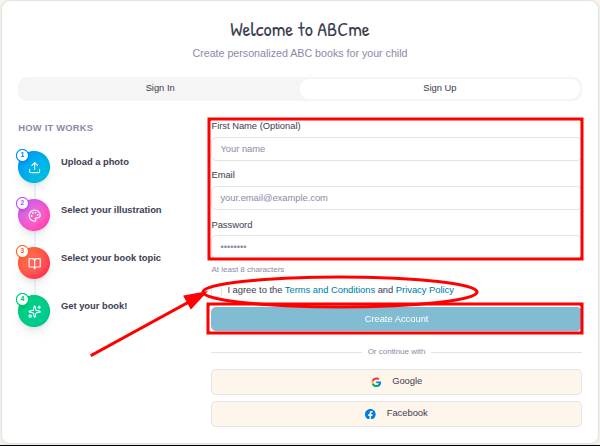
Task: Switch to the Sign In tab
Action: (160, 88)
